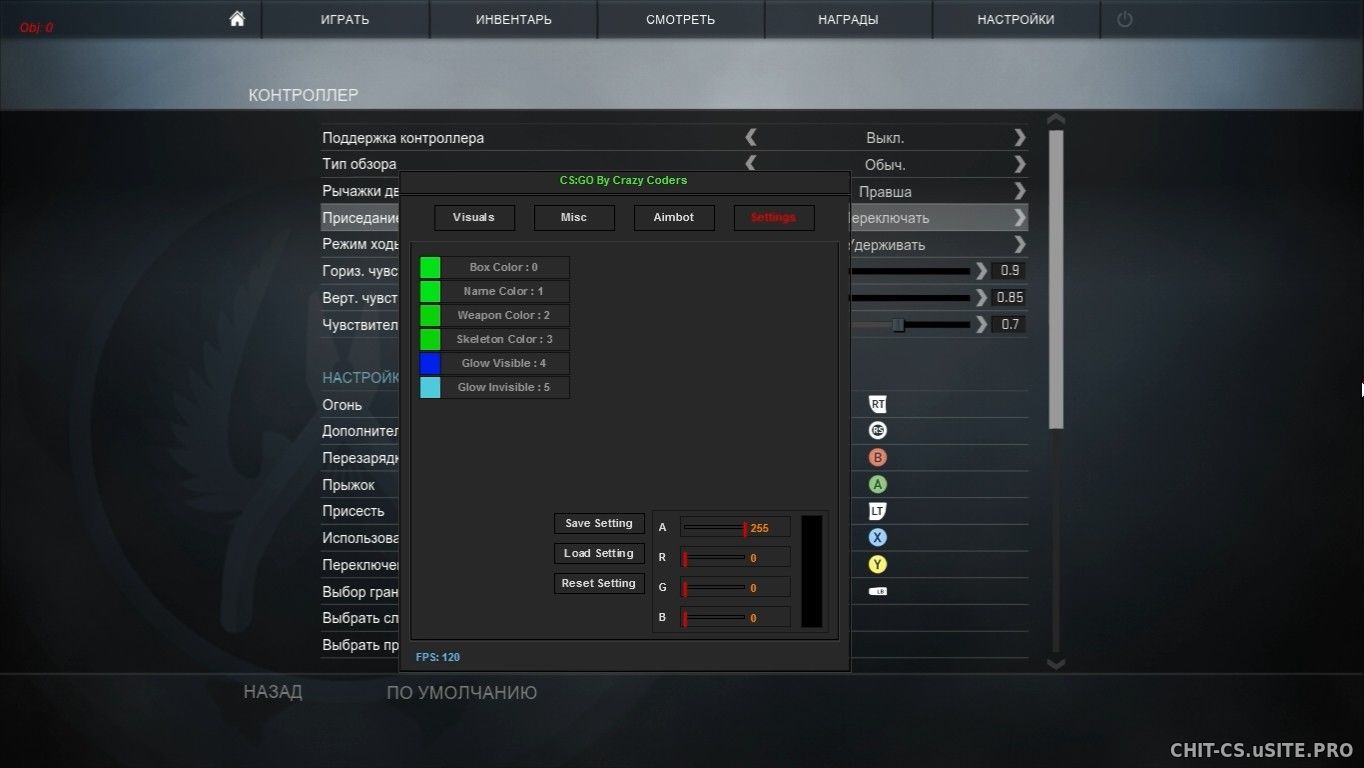The height and width of the screenshot is (768, 1364).
Task: Click the ПО УМОЛЧАНИЮ defaults button
Action: click(462, 692)
